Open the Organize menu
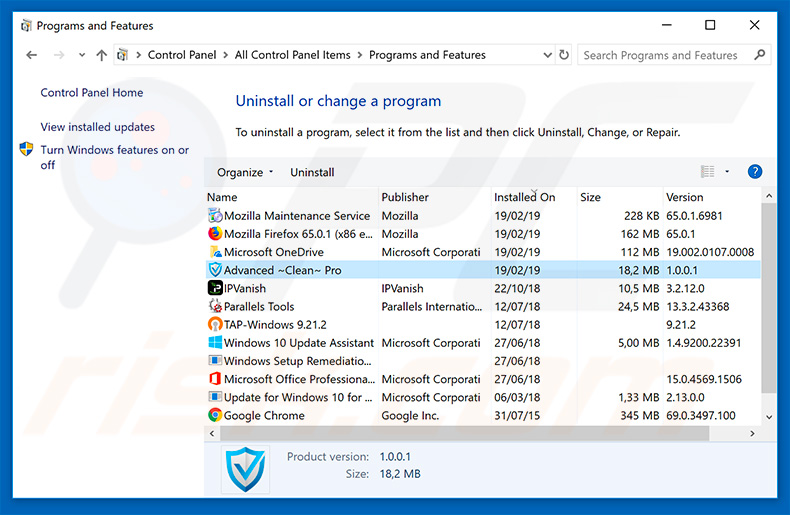The height and width of the screenshot is (515, 790). (245, 172)
